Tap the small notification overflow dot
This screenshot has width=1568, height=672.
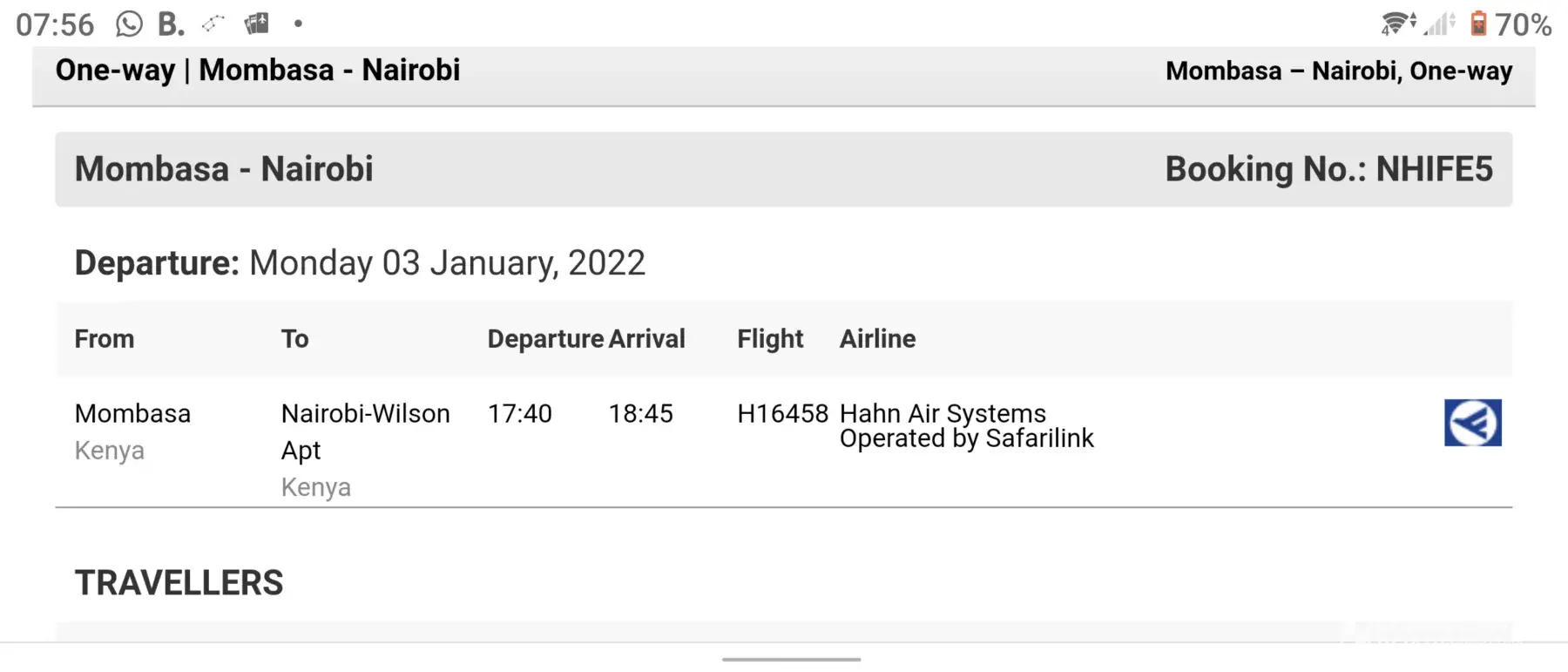(298, 24)
